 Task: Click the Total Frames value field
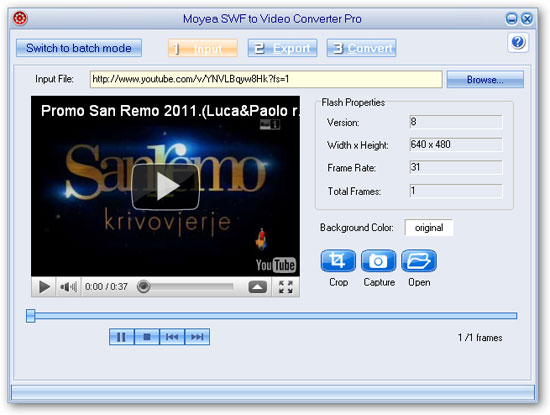click(456, 191)
